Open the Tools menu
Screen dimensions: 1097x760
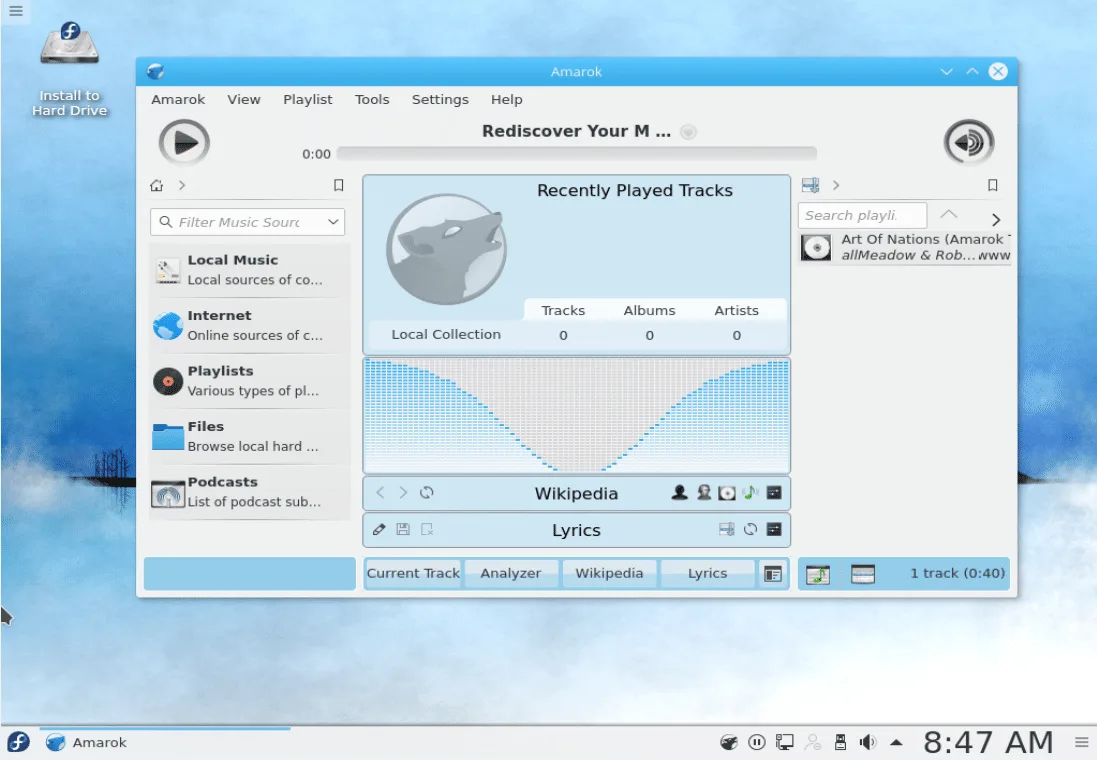pos(371,99)
